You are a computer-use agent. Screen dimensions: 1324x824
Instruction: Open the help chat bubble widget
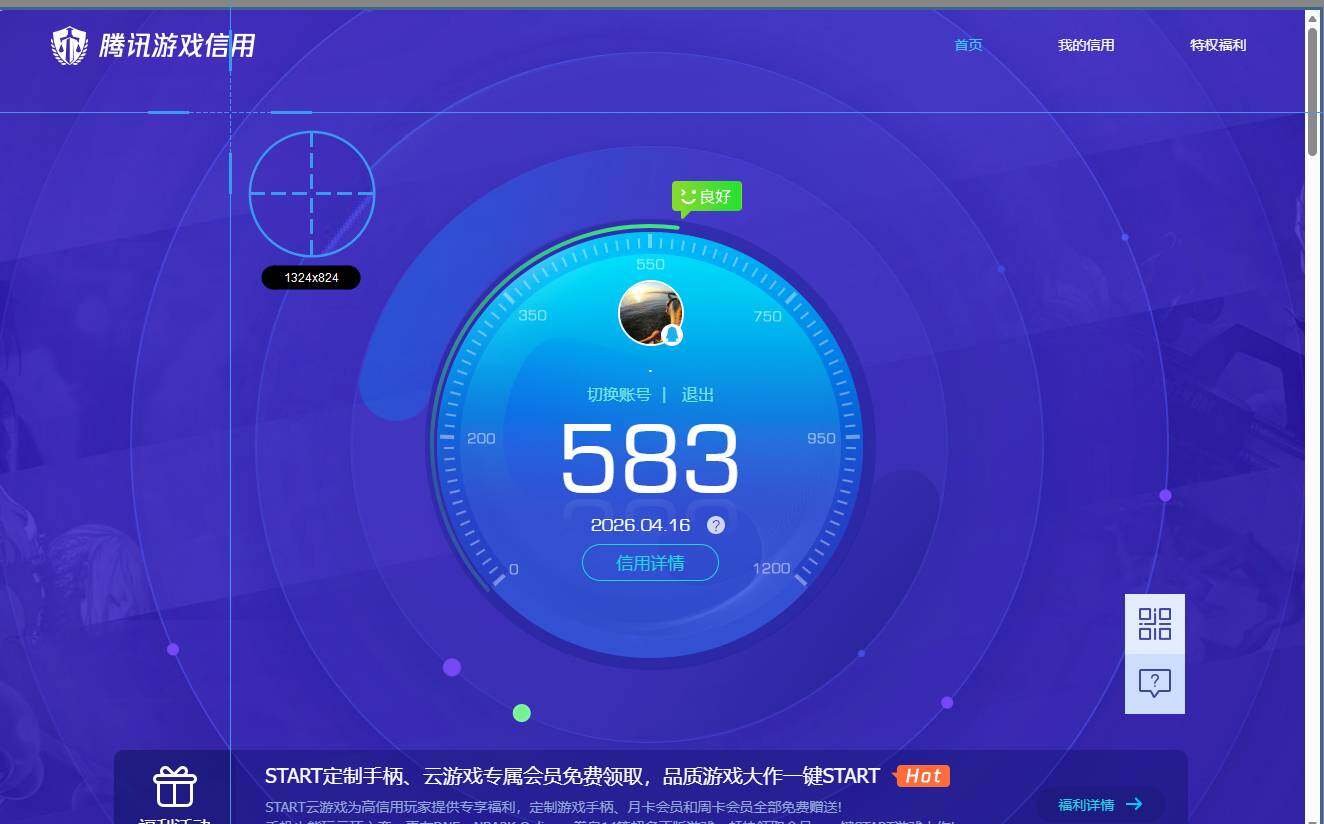coord(1155,684)
